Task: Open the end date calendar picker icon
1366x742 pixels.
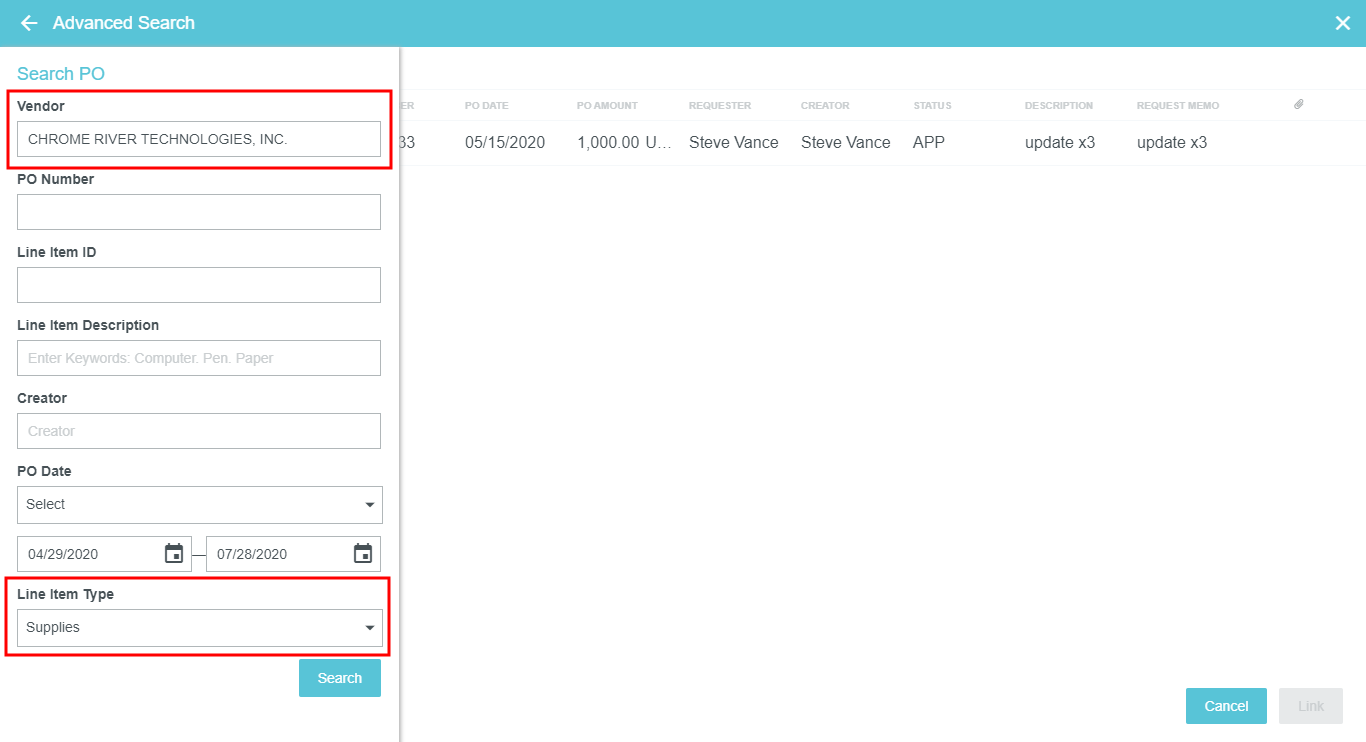Action: [x=363, y=554]
